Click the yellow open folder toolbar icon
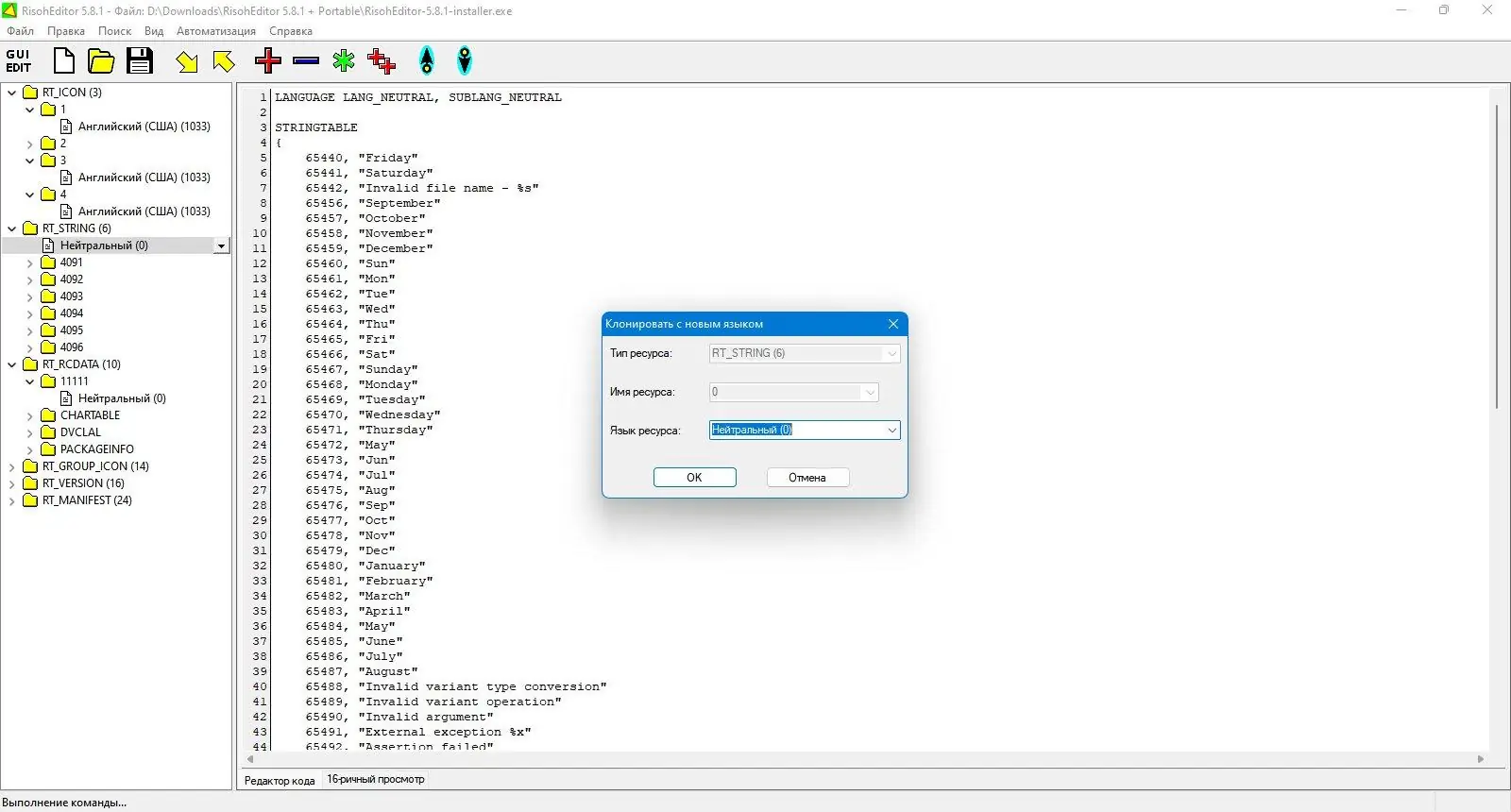The height and width of the screenshot is (812, 1511). [x=101, y=61]
